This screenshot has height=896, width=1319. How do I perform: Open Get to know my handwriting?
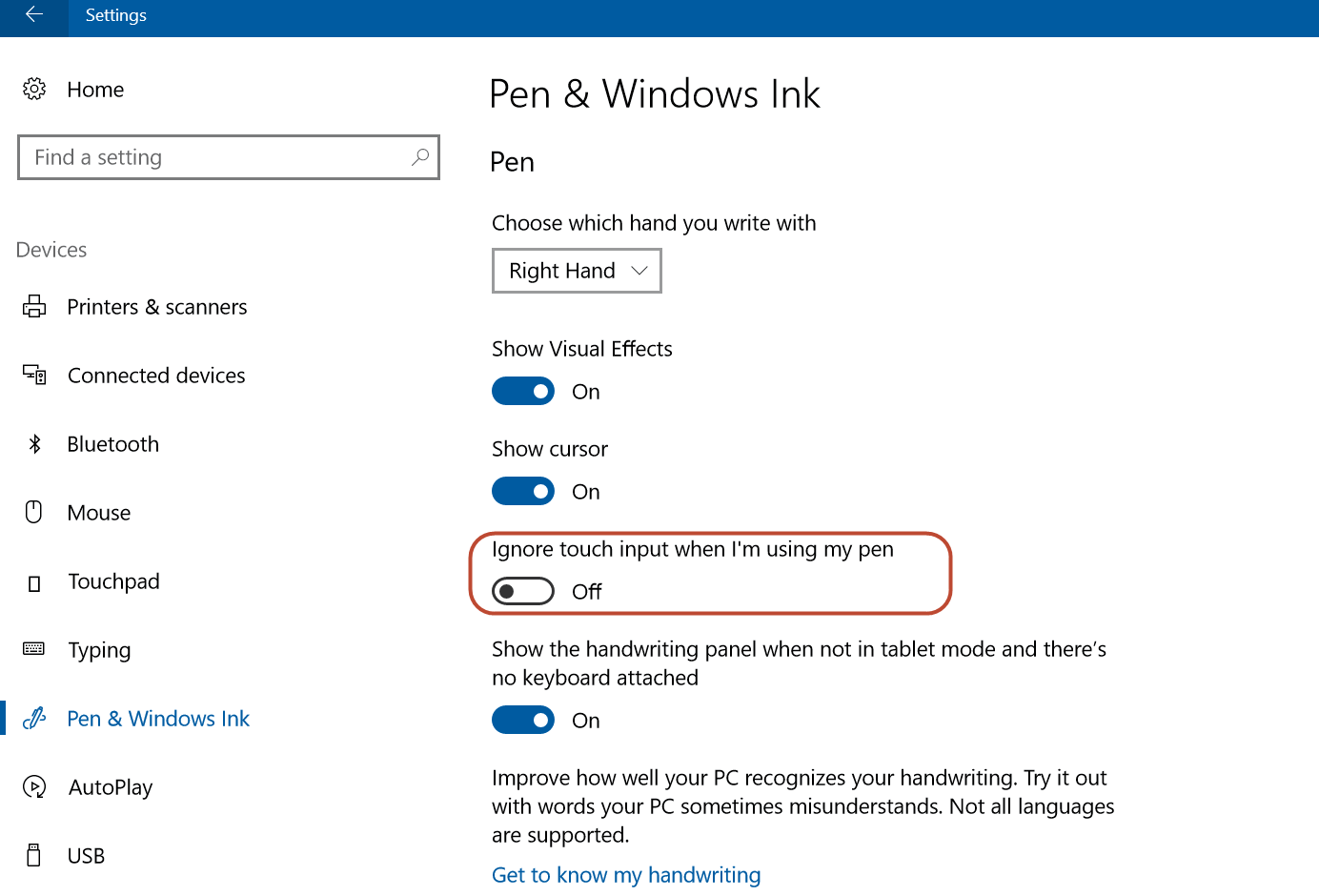625,874
